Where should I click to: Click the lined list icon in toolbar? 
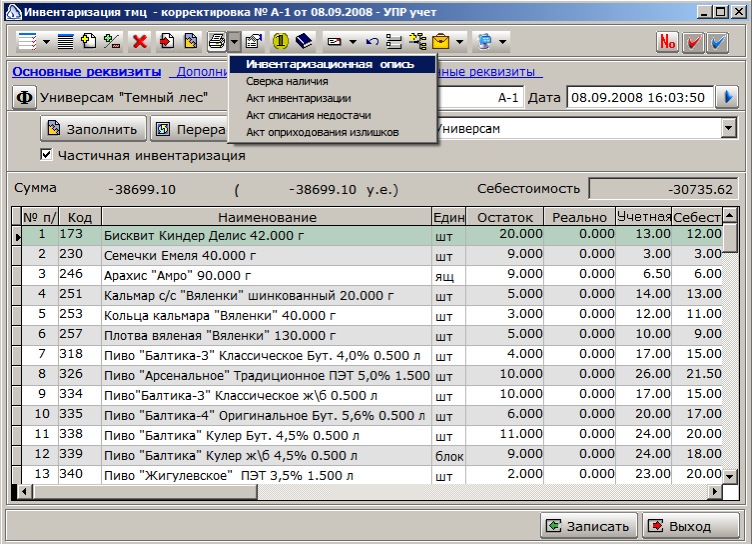coord(27,42)
